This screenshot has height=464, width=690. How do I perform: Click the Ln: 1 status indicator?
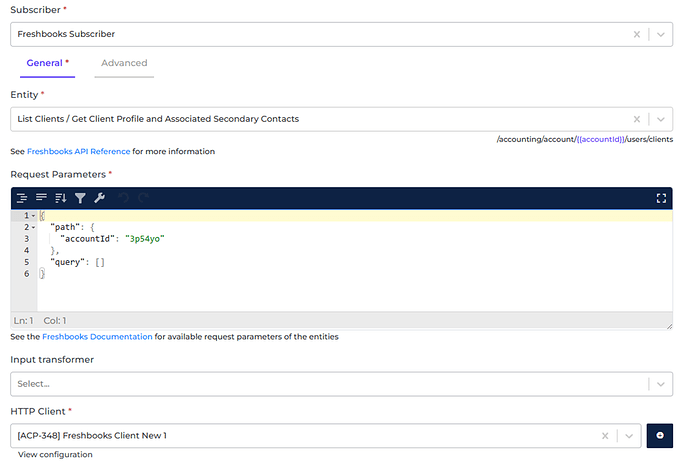pyautogui.click(x=23, y=320)
